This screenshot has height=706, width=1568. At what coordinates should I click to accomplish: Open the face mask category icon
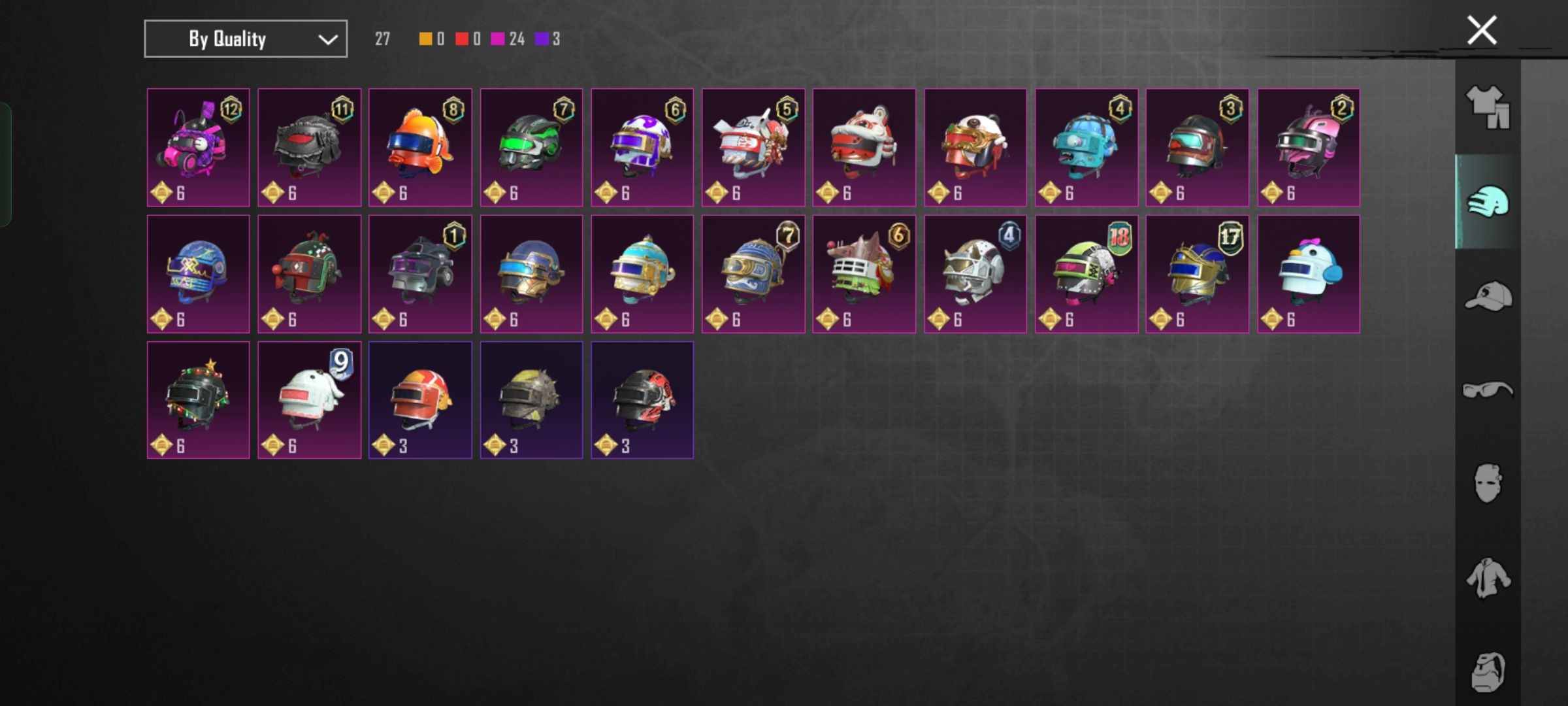click(1488, 484)
